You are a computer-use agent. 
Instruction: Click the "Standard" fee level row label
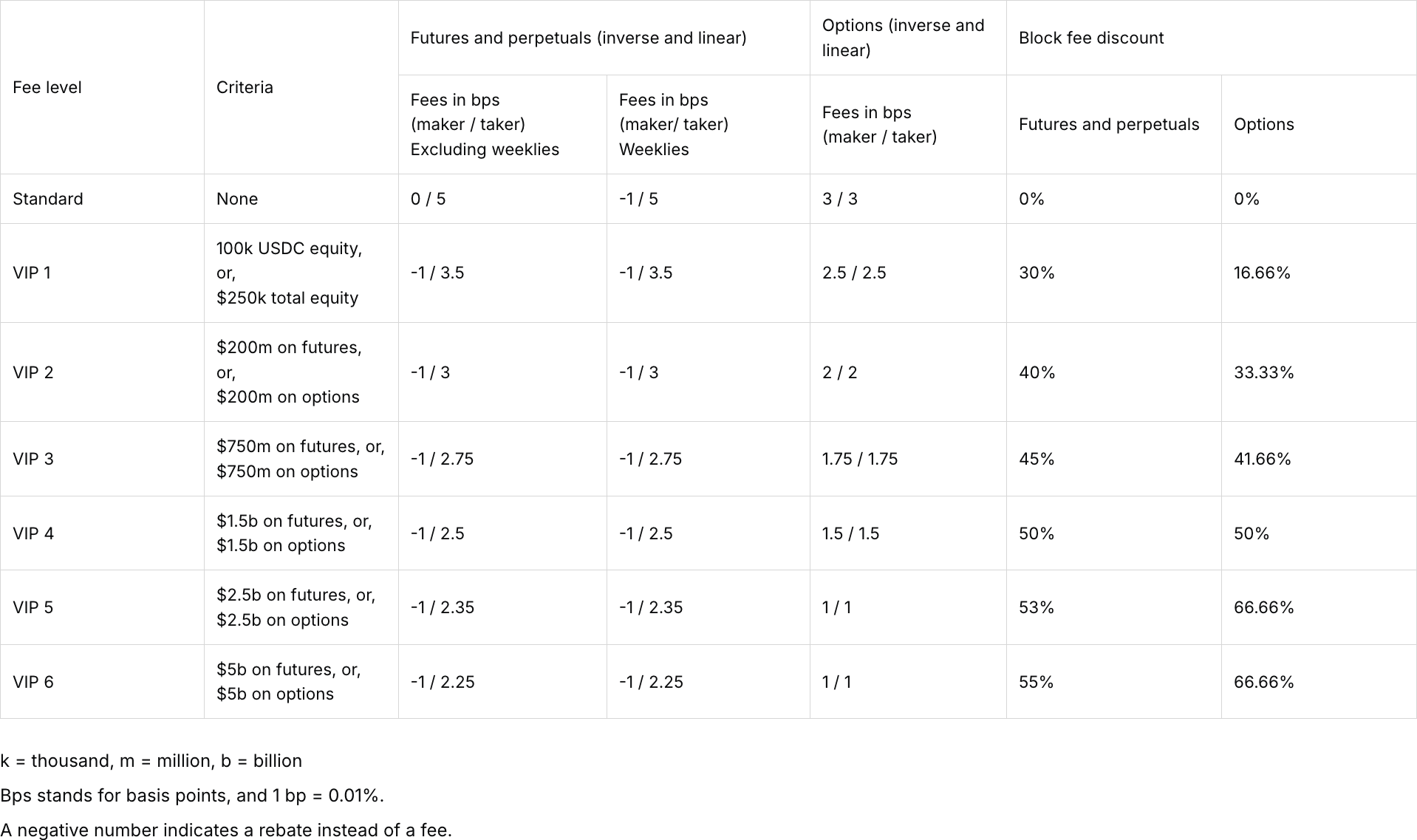click(x=48, y=199)
